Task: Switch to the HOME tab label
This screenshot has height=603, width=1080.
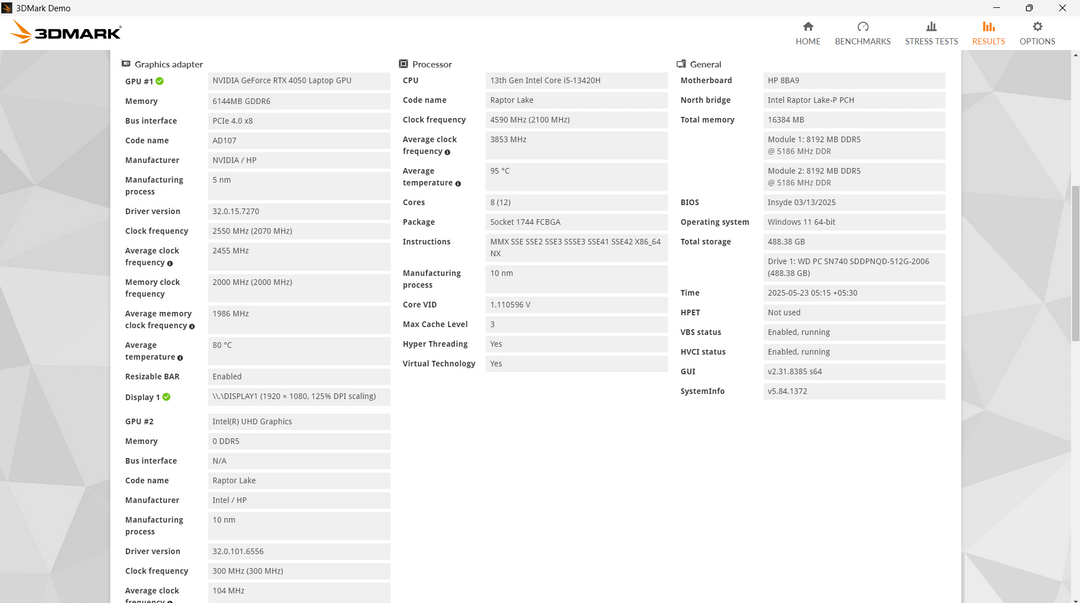Action: click(808, 41)
